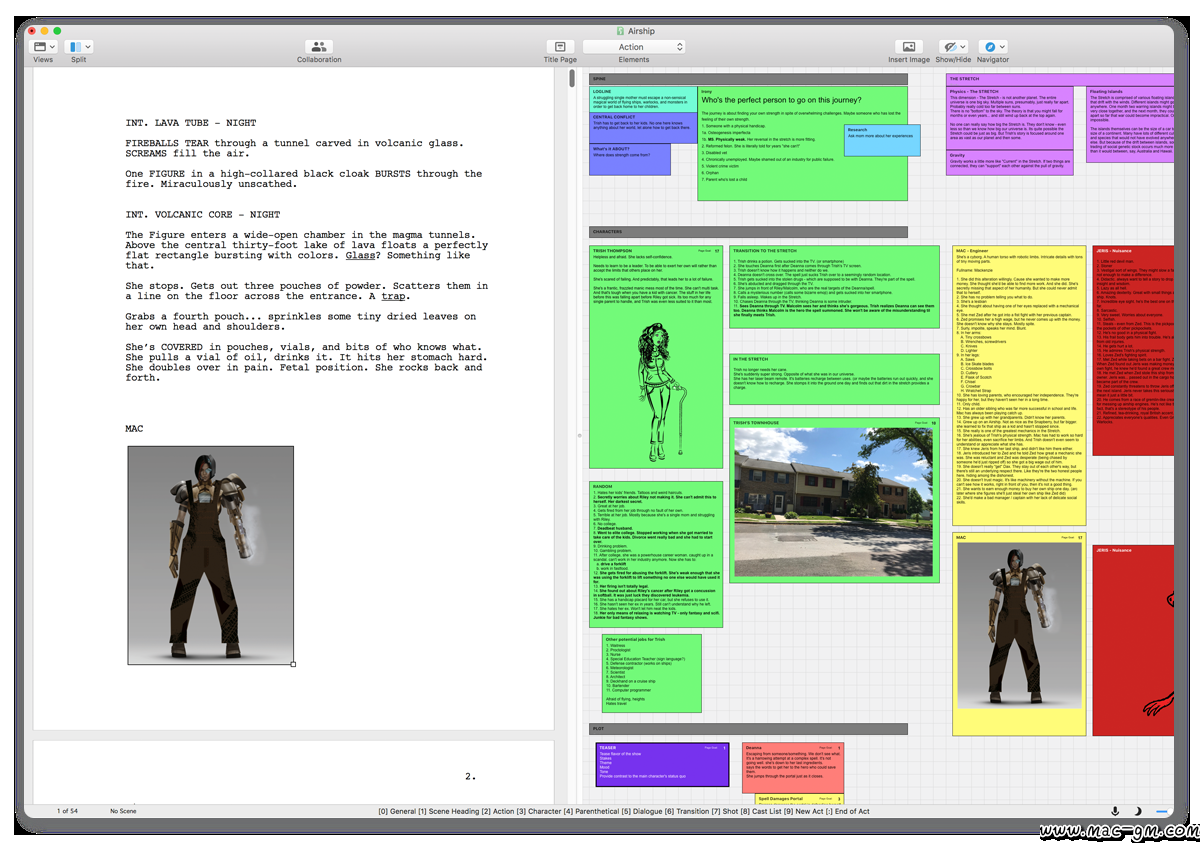Click the Split view icon
The image size is (1200, 843).
click(x=74, y=47)
